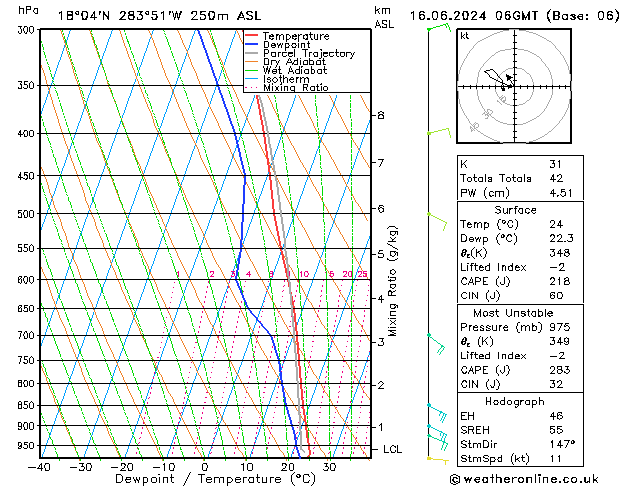
Task: Click the -40 temperature axis tick label
Action: click(x=39, y=467)
